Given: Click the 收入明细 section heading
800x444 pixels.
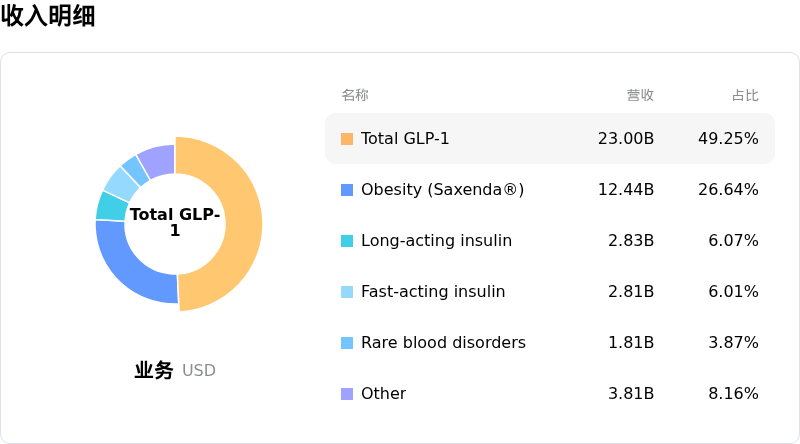Looking at the screenshot, I should [48, 16].
